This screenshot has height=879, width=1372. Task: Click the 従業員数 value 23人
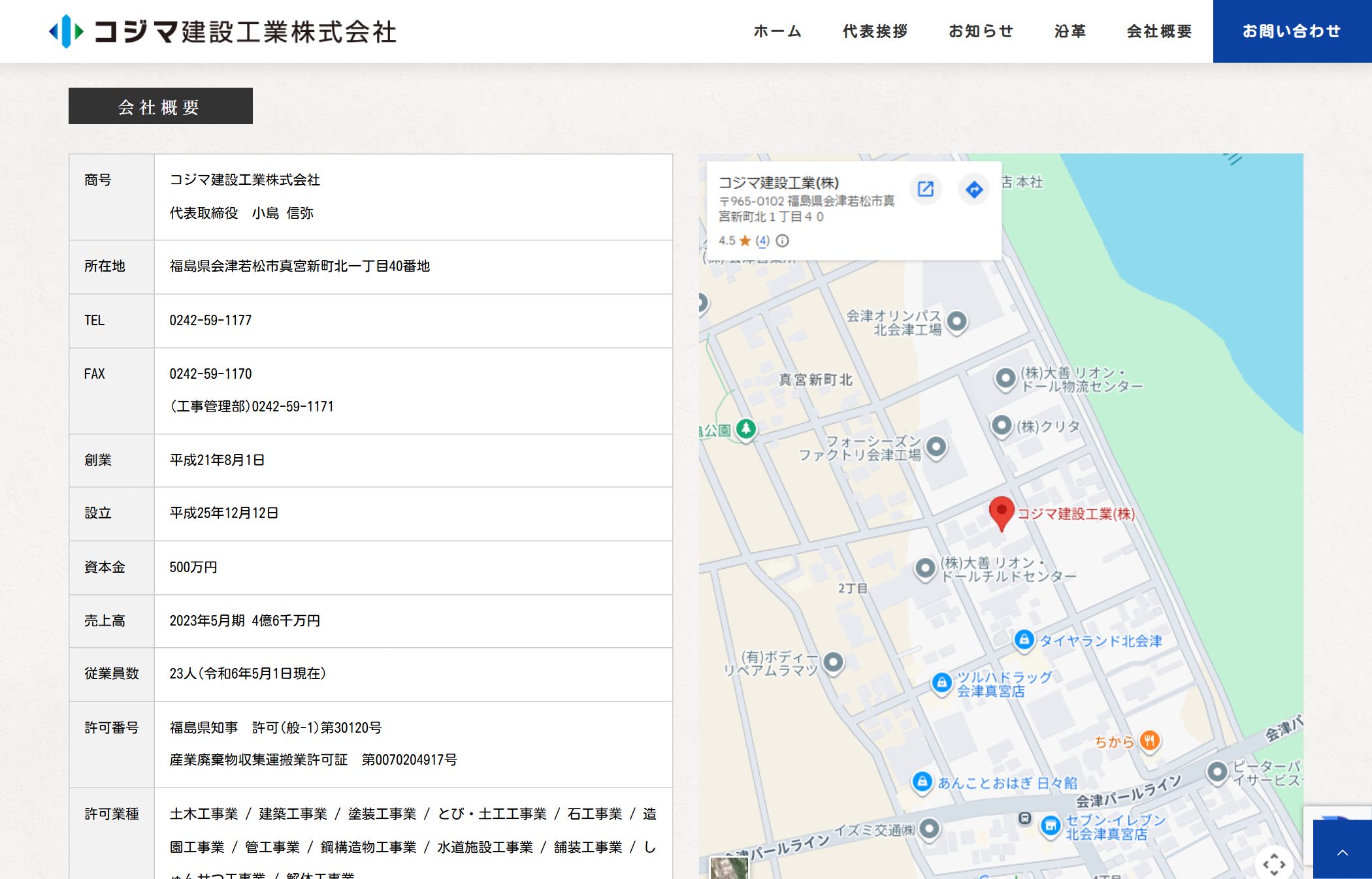point(248,674)
